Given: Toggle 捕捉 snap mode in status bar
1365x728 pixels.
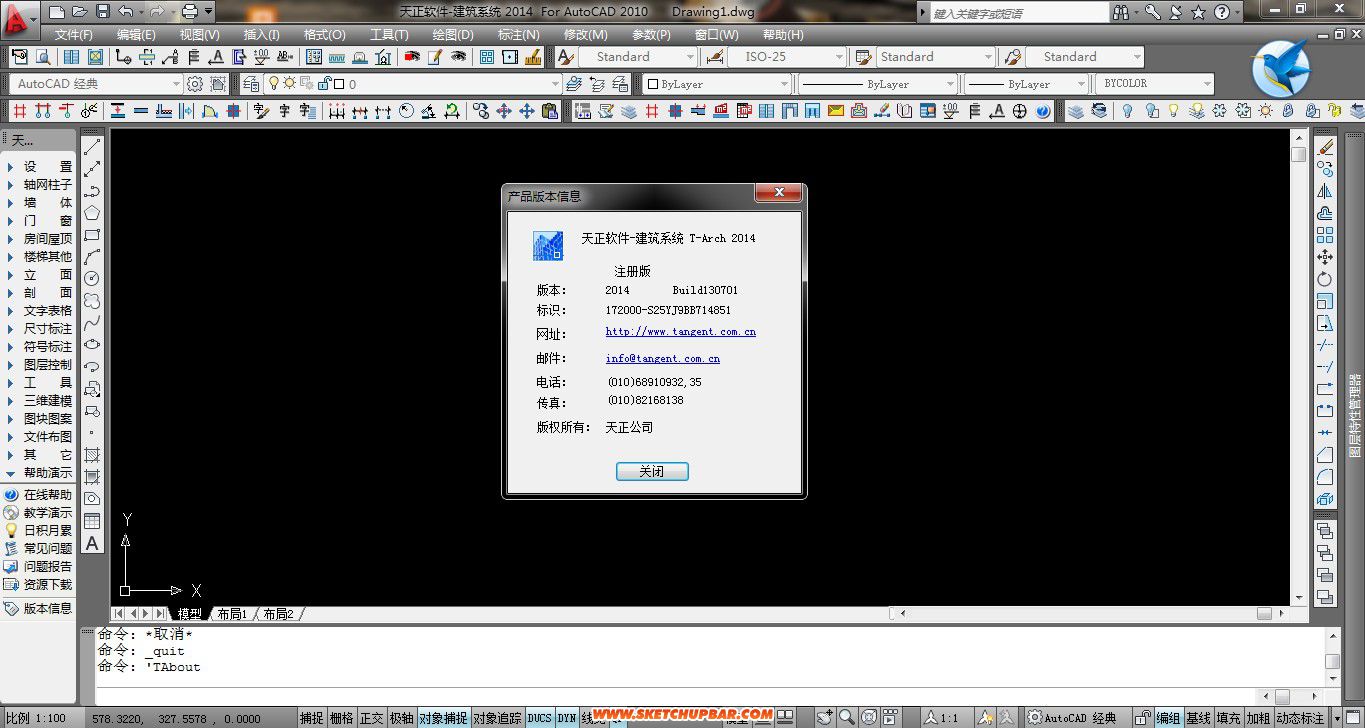Looking at the screenshot, I should [312, 718].
